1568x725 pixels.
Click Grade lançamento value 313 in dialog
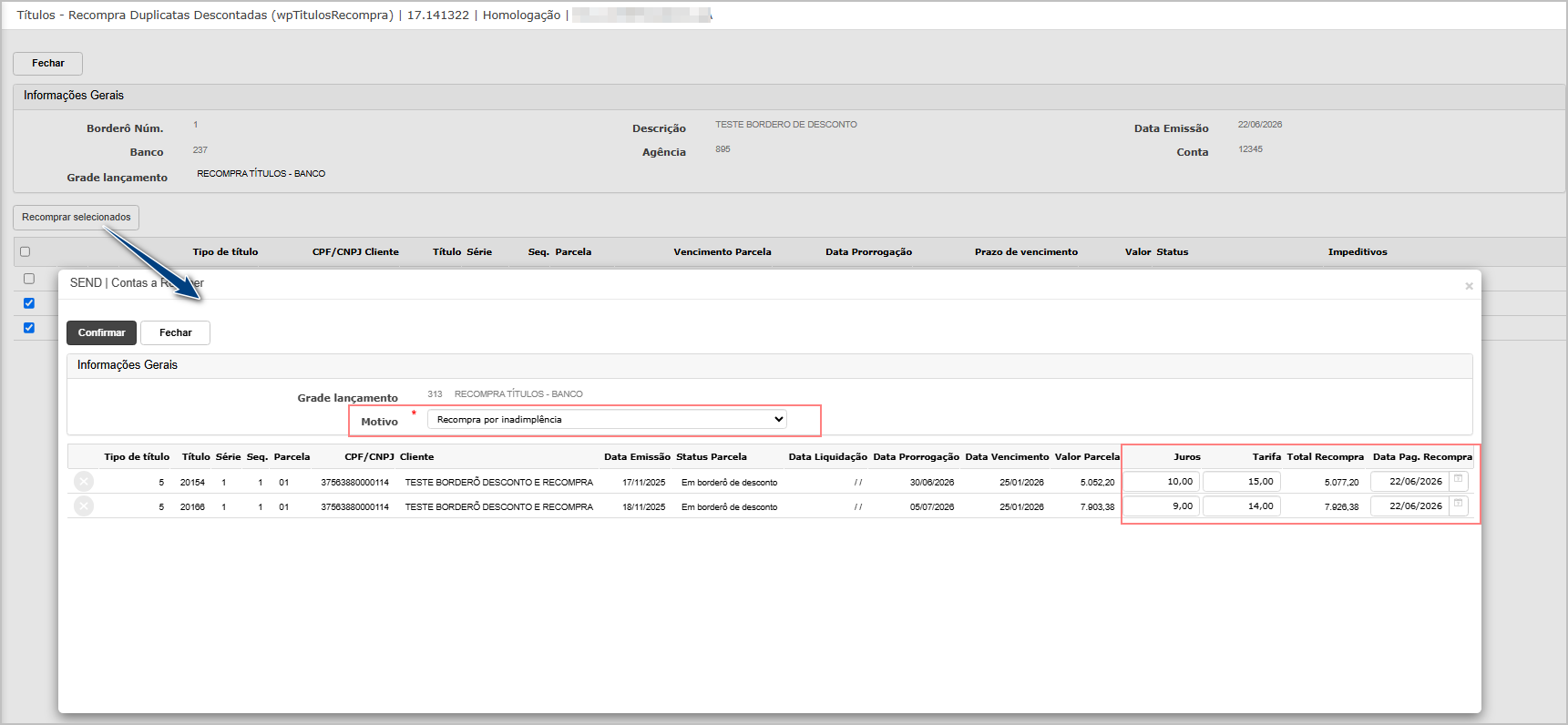tap(435, 394)
